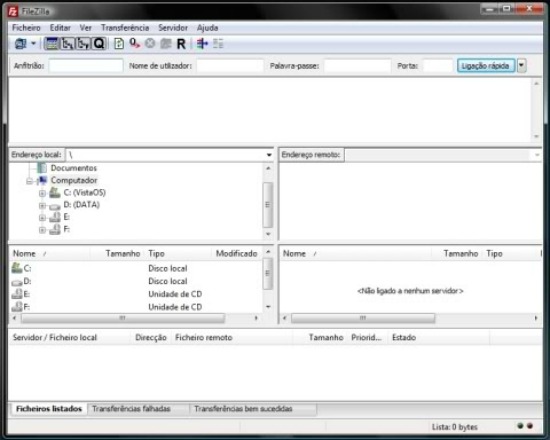Toggle remote directory tree icon

[x=83, y=44]
